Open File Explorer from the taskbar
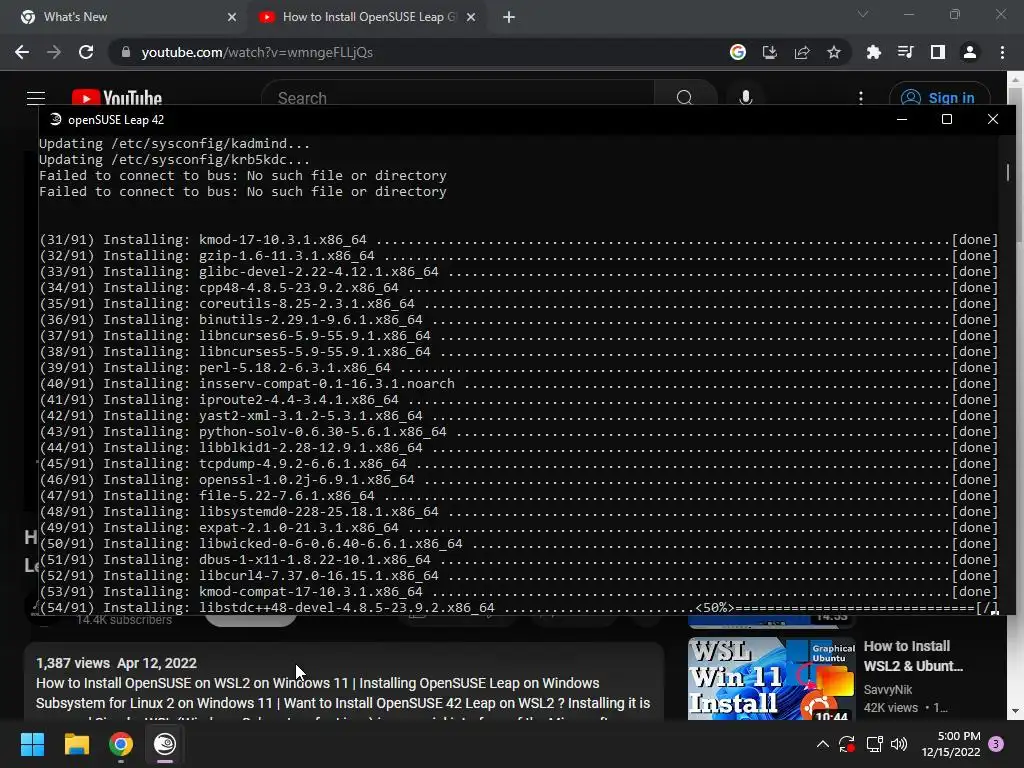This screenshot has height=768, width=1024. pos(76,744)
